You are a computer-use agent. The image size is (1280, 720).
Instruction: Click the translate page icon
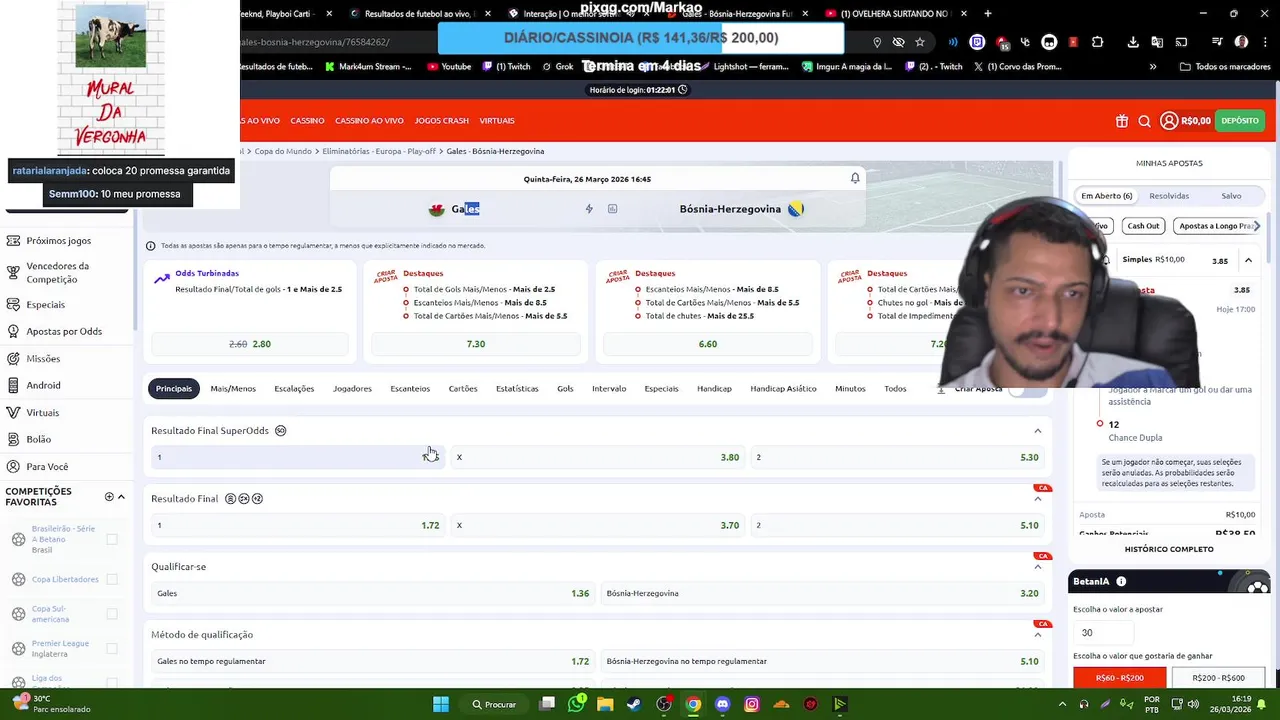(x=1157, y=42)
